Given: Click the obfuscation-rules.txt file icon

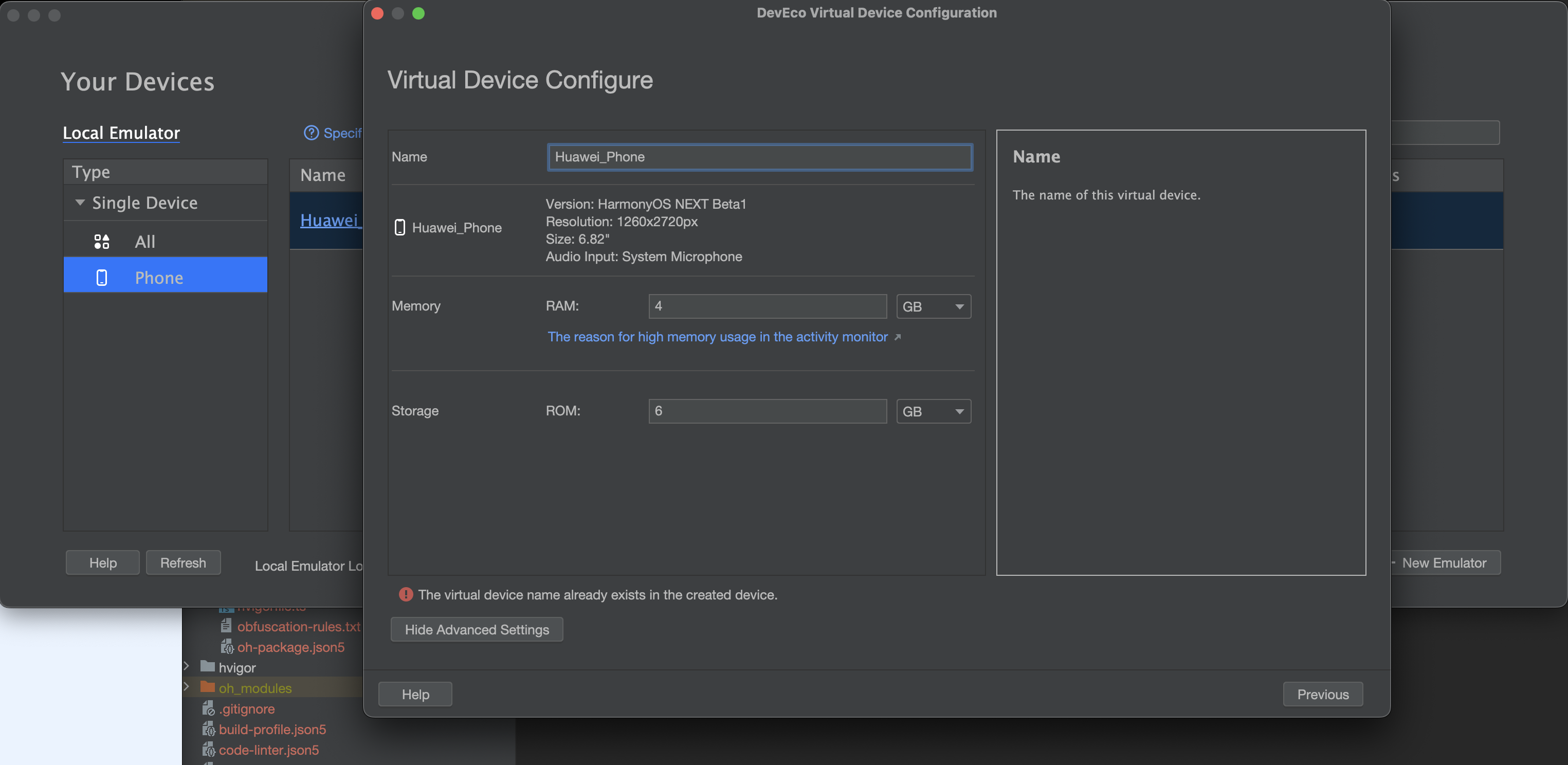Looking at the screenshot, I should coord(226,626).
